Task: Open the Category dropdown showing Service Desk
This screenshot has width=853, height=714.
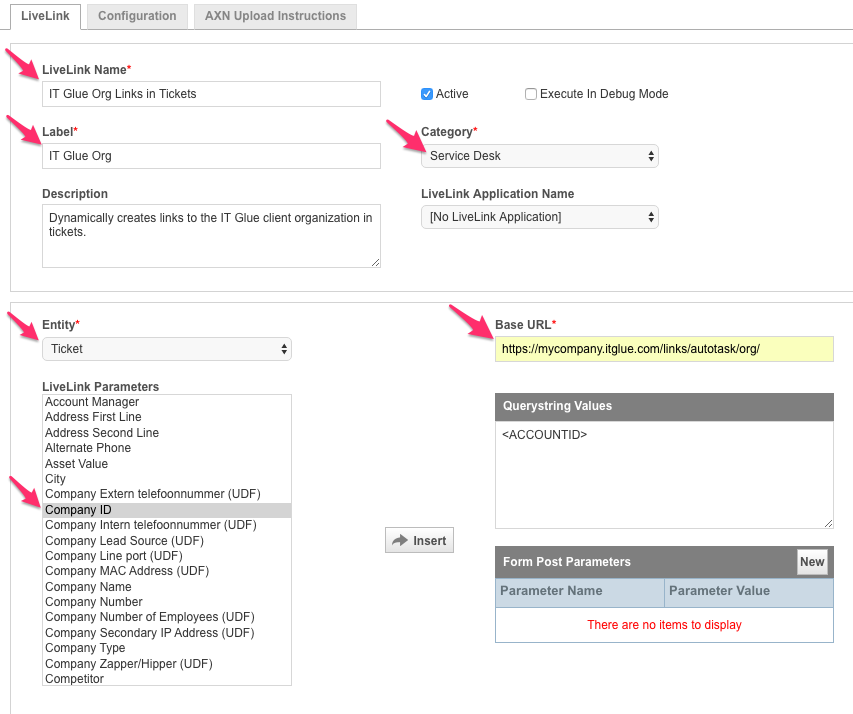Action: click(539, 156)
